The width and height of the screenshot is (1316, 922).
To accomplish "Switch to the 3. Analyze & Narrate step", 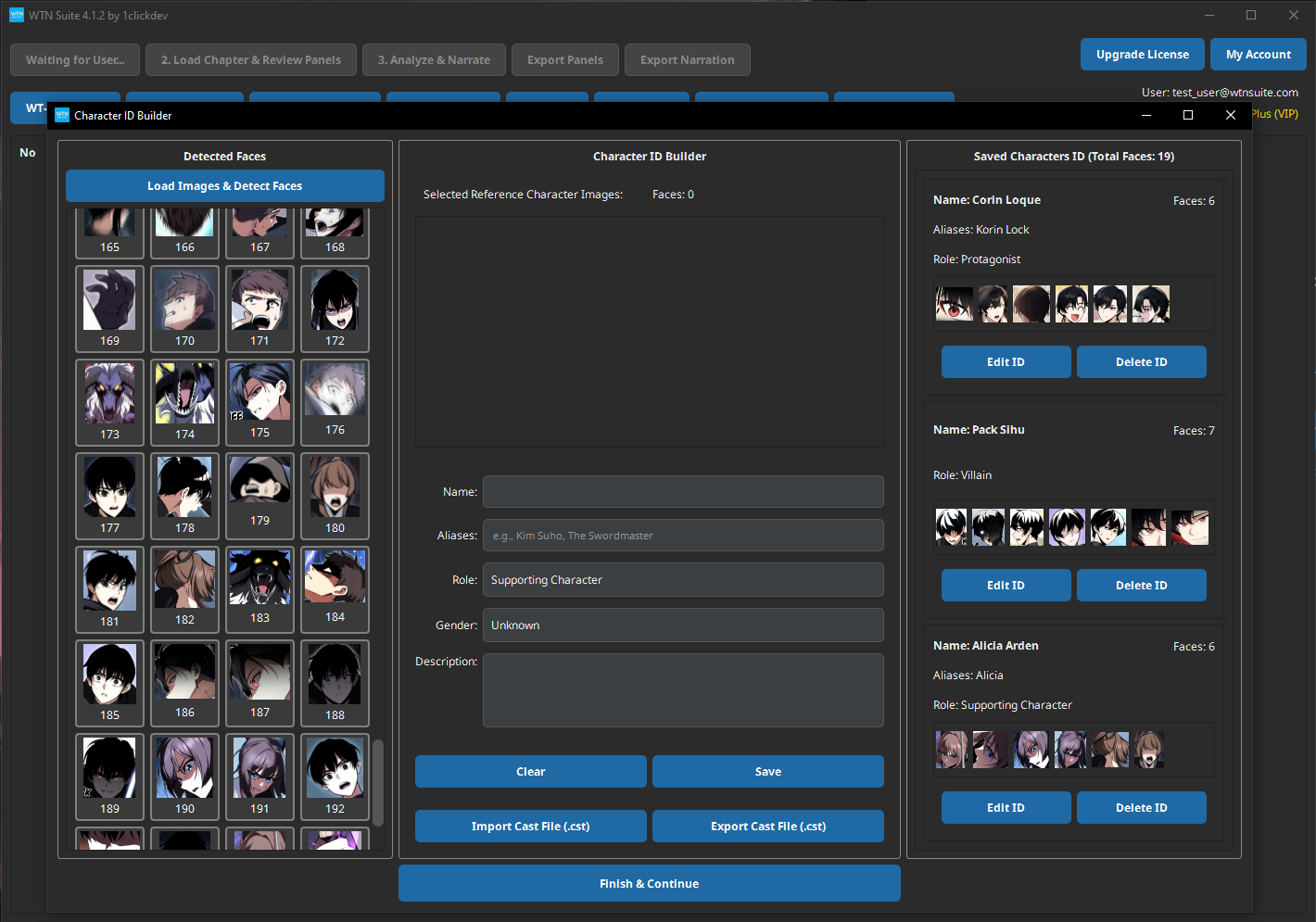I will click(x=434, y=59).
